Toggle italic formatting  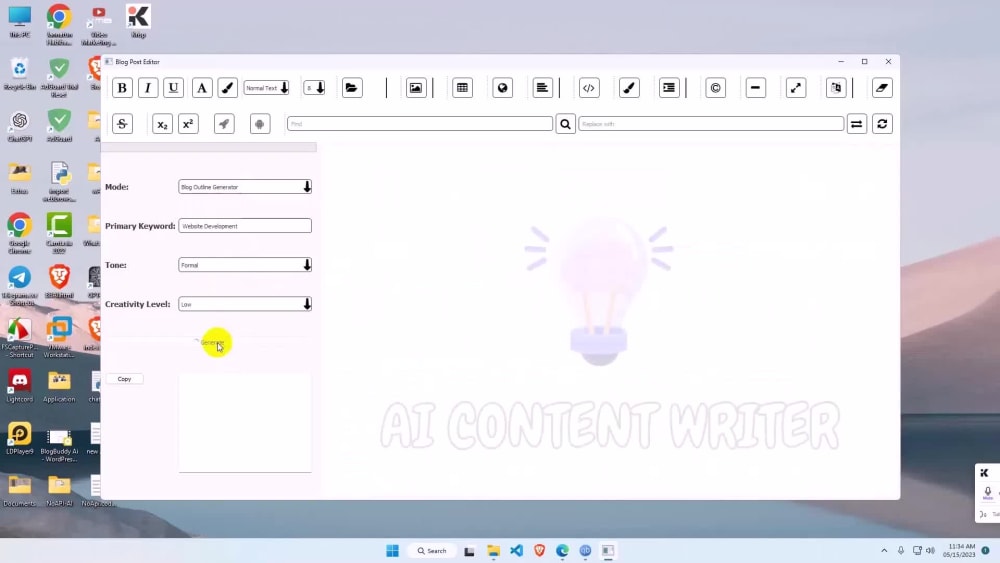click(148, 88)
